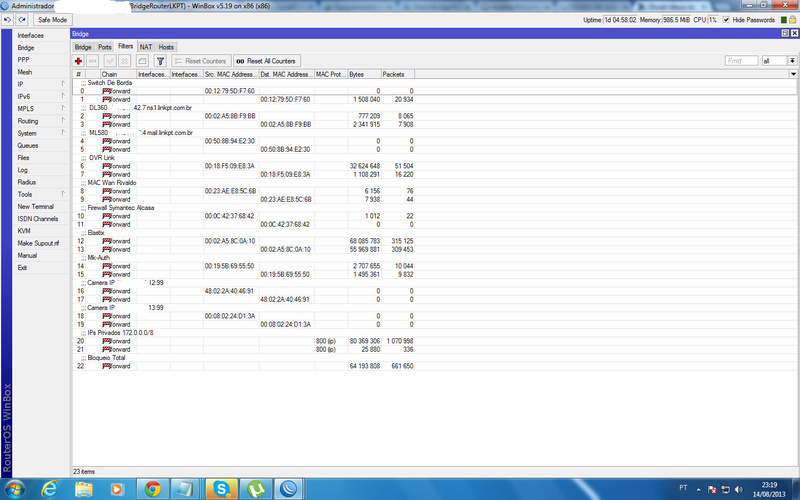Sort by Packets column header

click(x=397, y=74)
